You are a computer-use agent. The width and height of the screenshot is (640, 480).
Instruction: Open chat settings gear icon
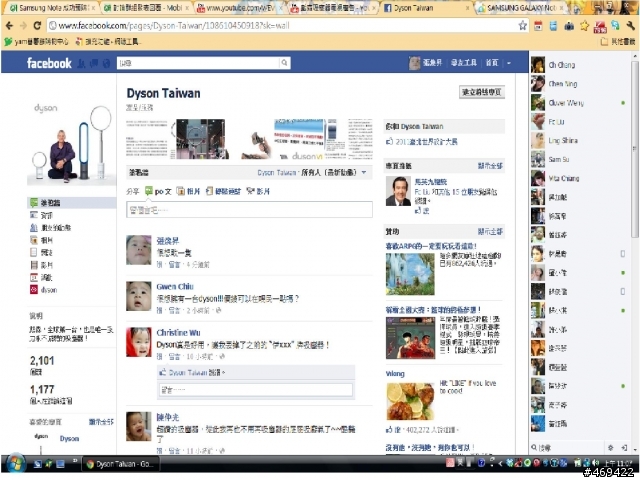coord(610,448)
